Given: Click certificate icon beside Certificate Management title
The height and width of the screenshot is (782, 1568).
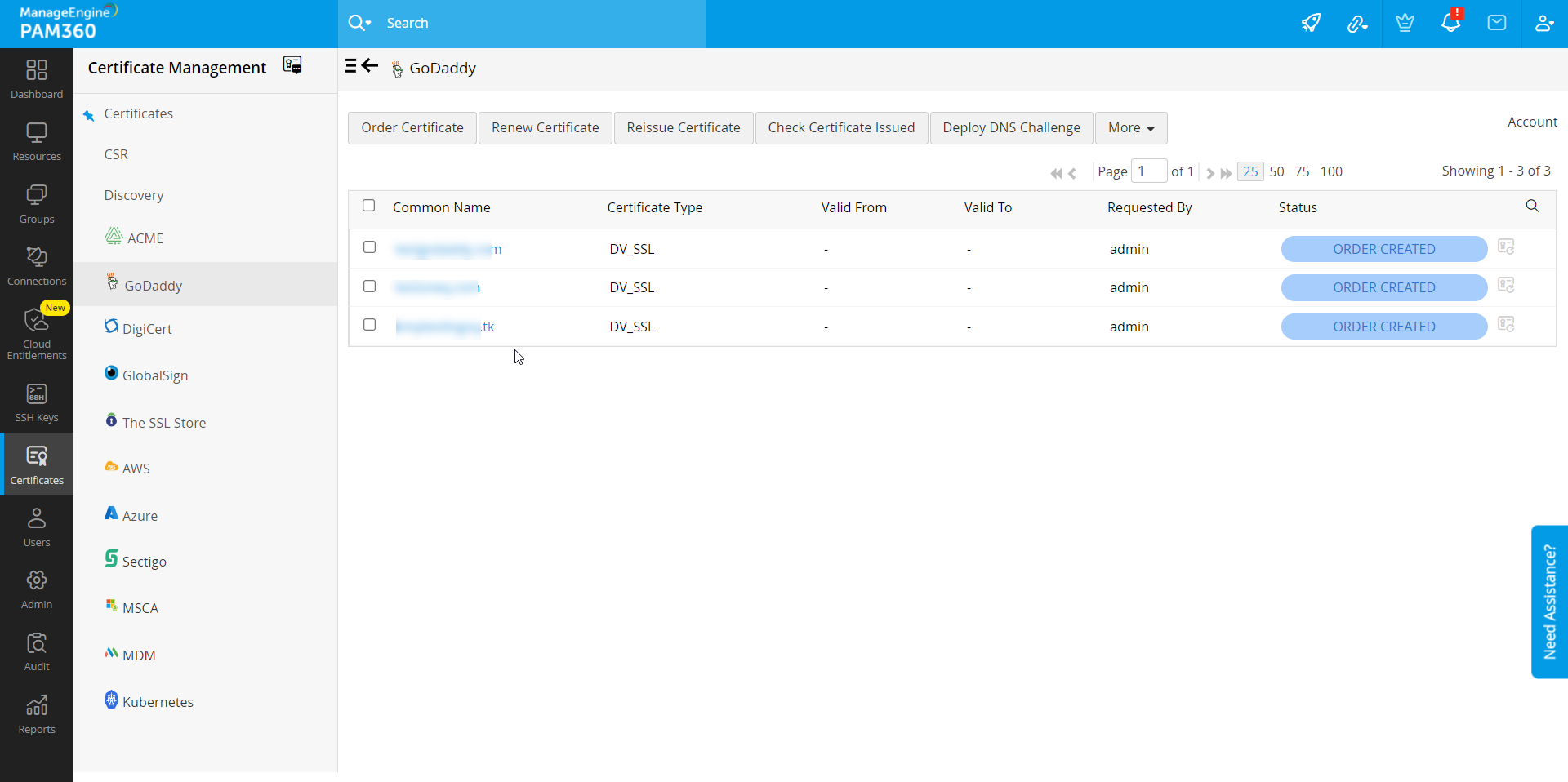Looking at the screenshot, I should coord(292,65).
